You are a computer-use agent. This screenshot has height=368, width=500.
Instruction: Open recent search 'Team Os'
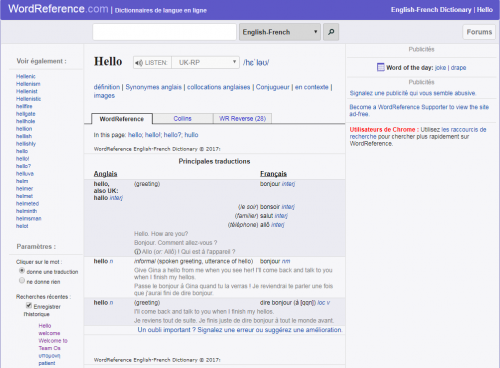(x=49, y=348)
